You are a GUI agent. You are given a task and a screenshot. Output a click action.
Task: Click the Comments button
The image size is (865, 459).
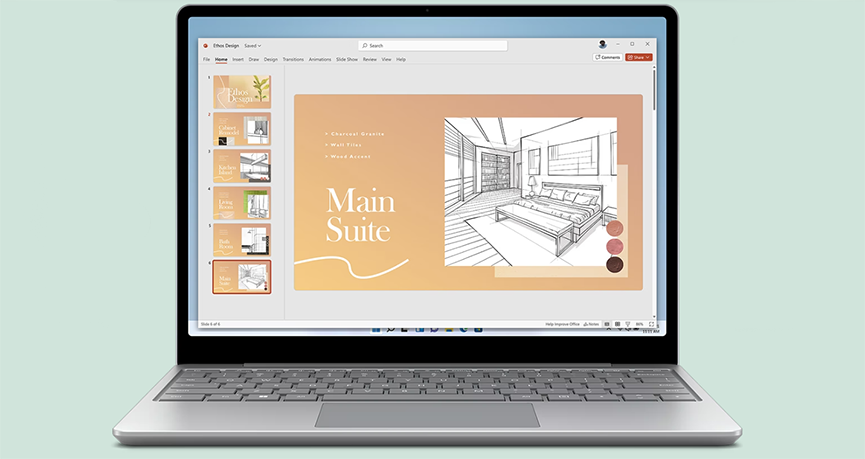click(607, 58)
